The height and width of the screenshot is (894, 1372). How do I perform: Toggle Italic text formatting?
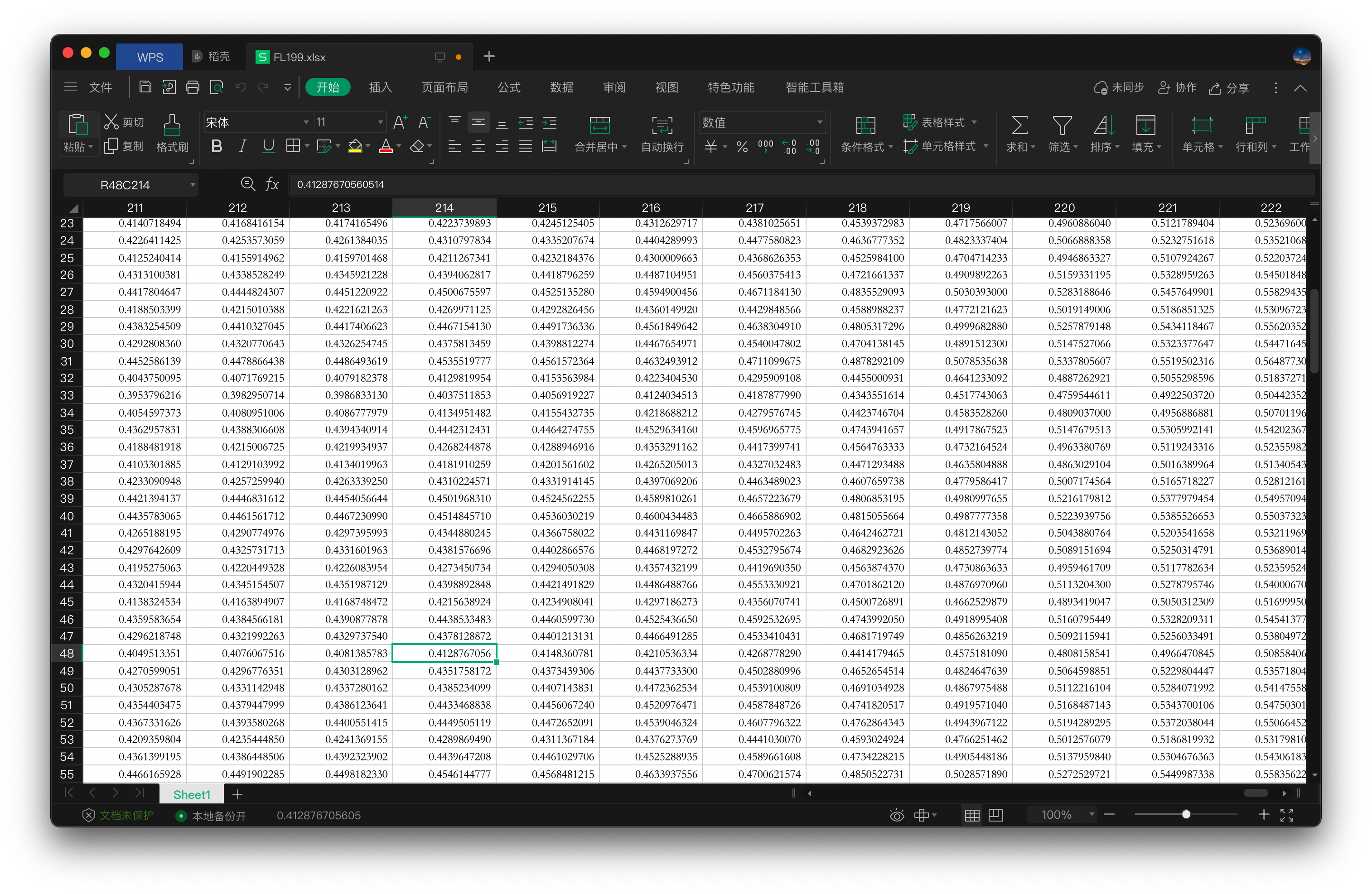(243, 146)
